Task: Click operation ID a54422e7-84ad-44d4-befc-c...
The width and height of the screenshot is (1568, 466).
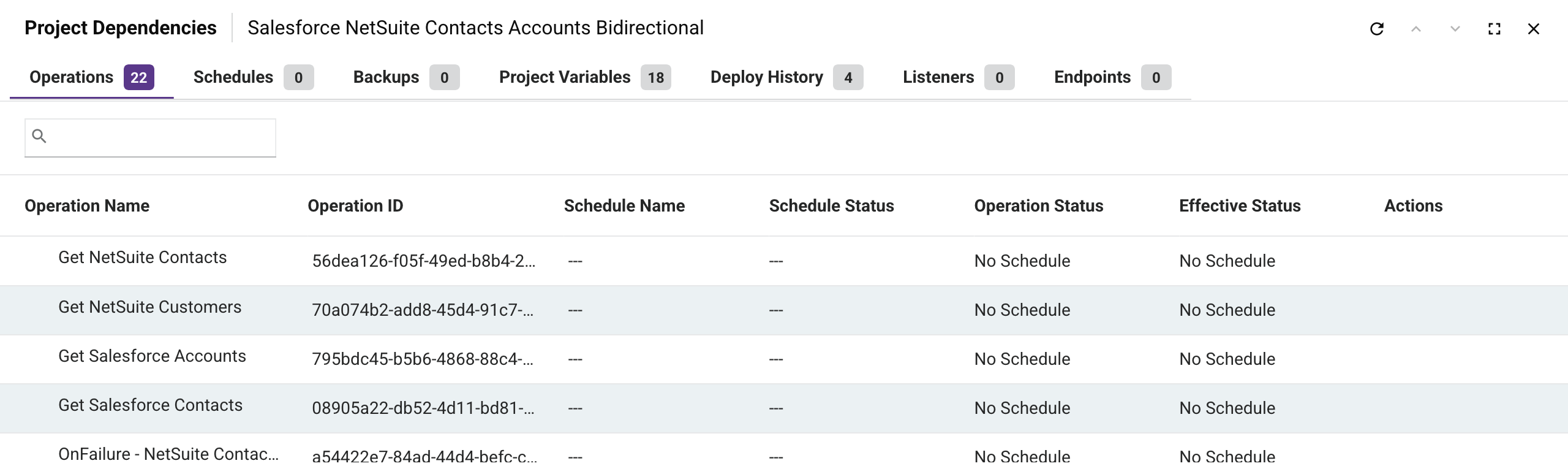Action: point(424,457)
